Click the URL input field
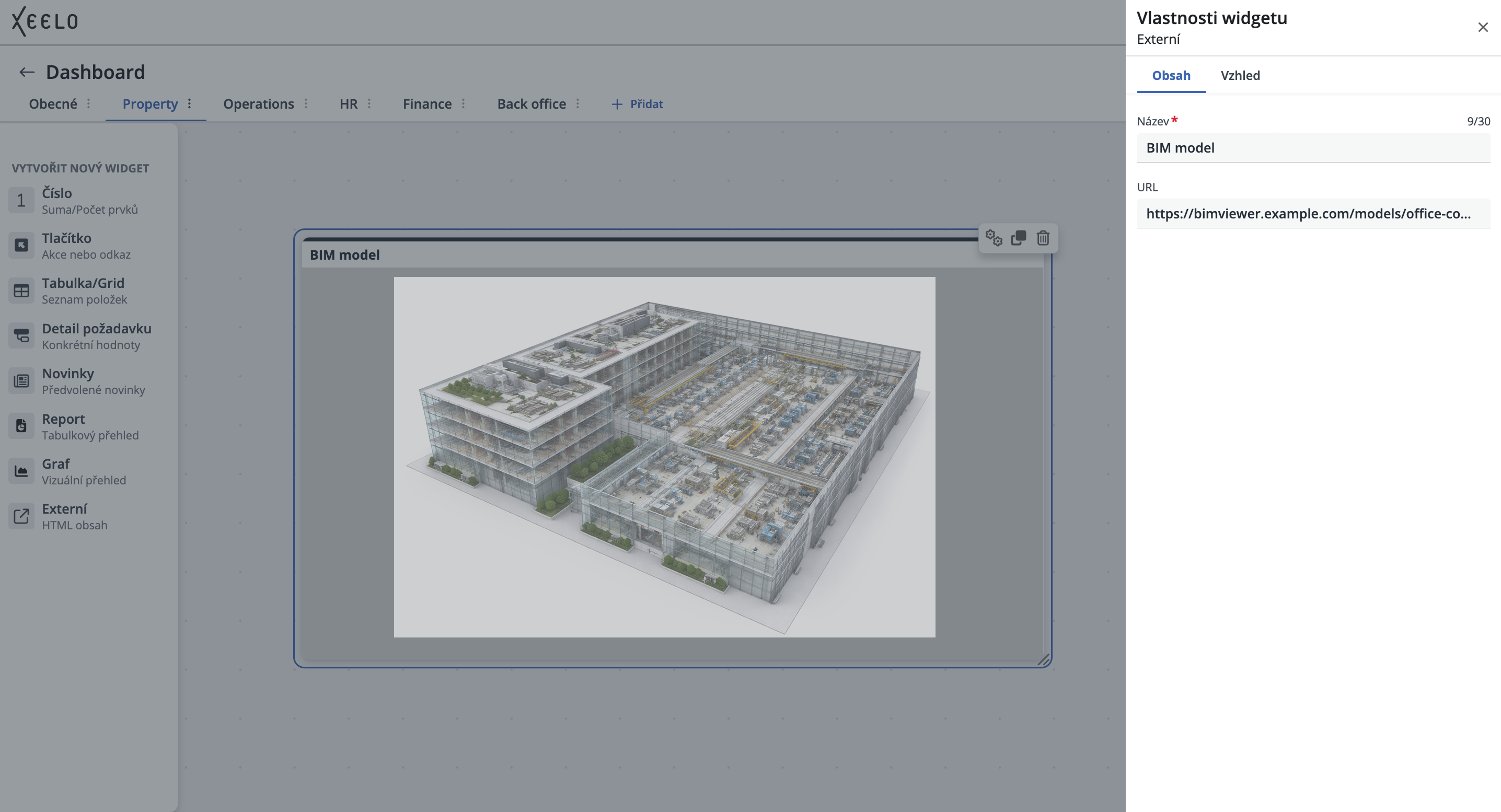 (x=1313, y=213)
